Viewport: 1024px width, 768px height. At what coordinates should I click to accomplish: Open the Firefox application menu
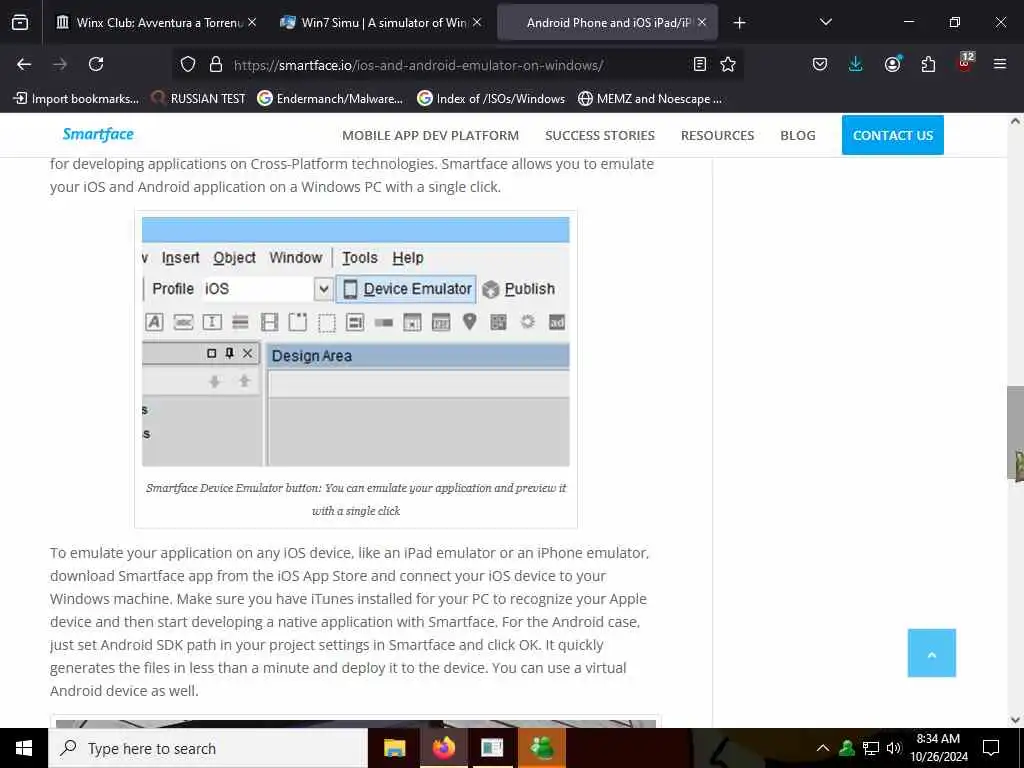[999, 64]
